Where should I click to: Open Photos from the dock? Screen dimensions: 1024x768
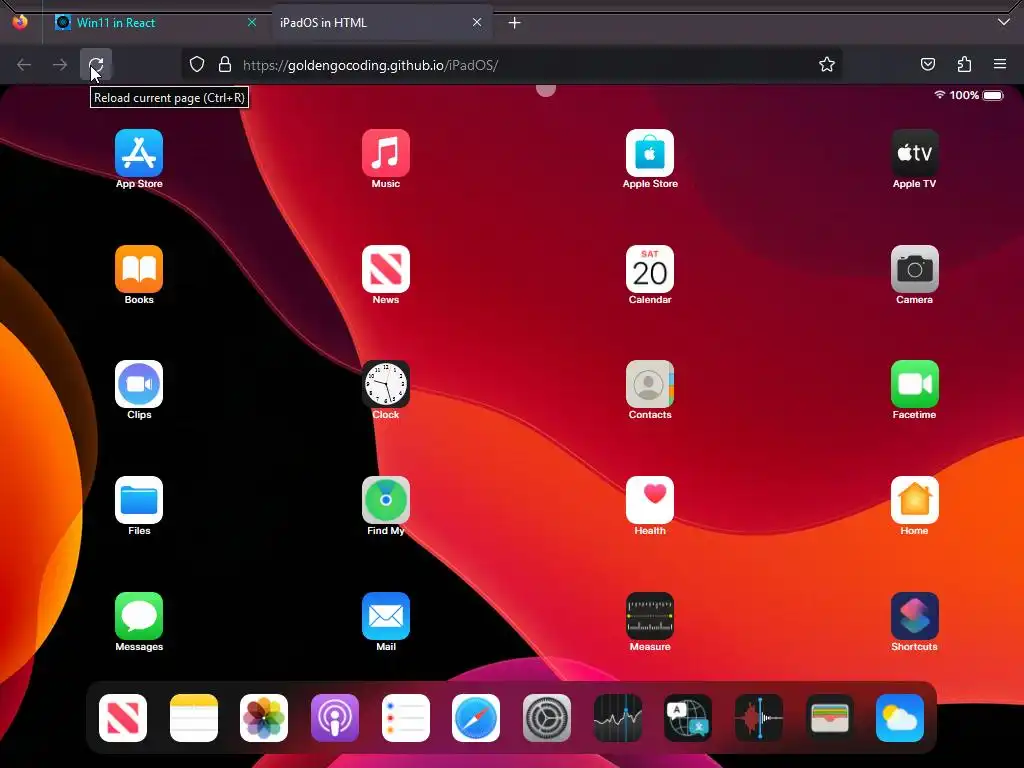click(x=264, y=718)
